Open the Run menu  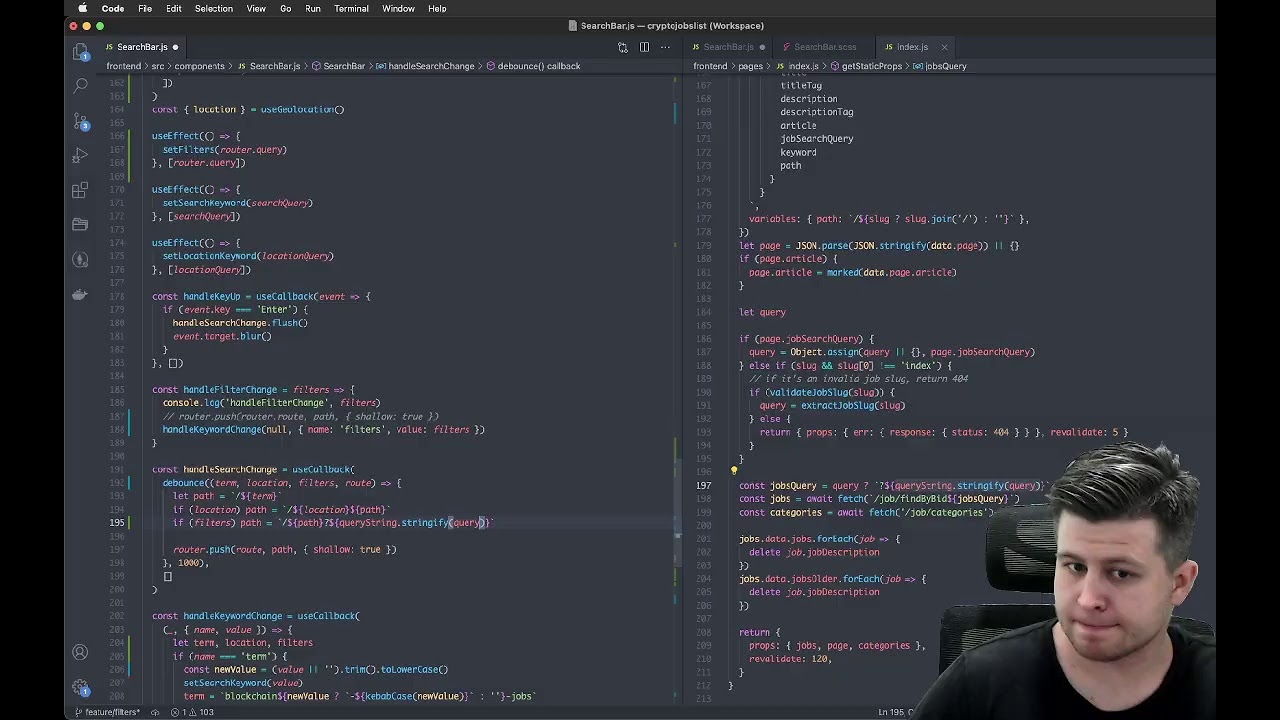pos(313,8)
